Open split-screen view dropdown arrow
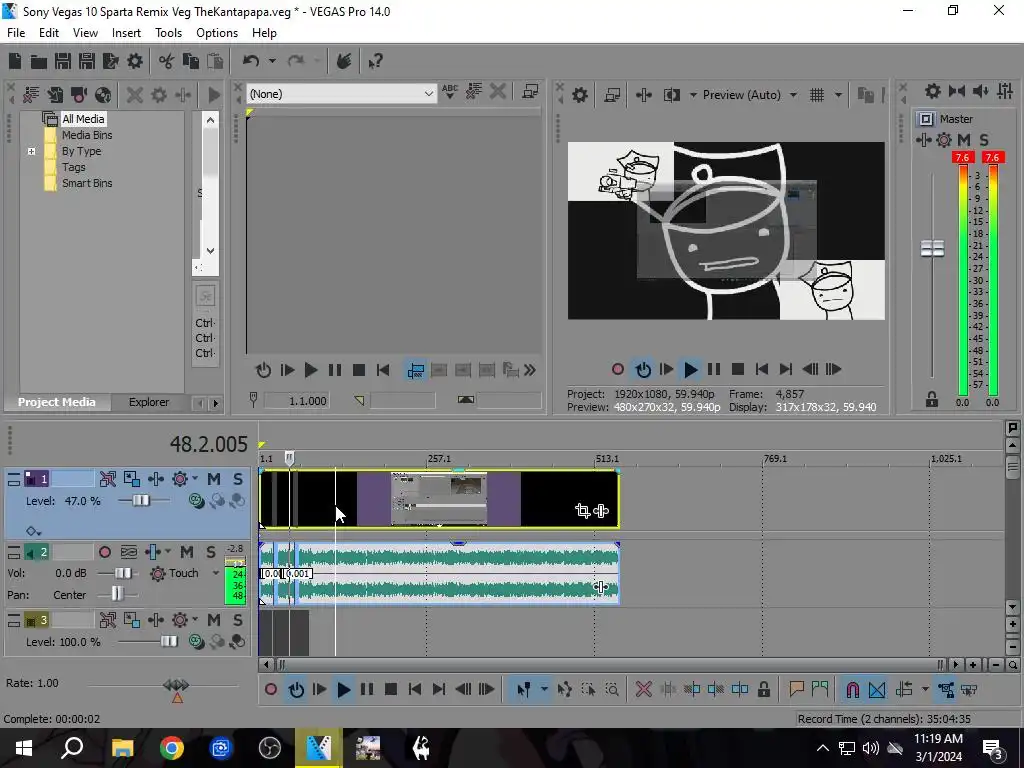 click(x=692, y=95)
